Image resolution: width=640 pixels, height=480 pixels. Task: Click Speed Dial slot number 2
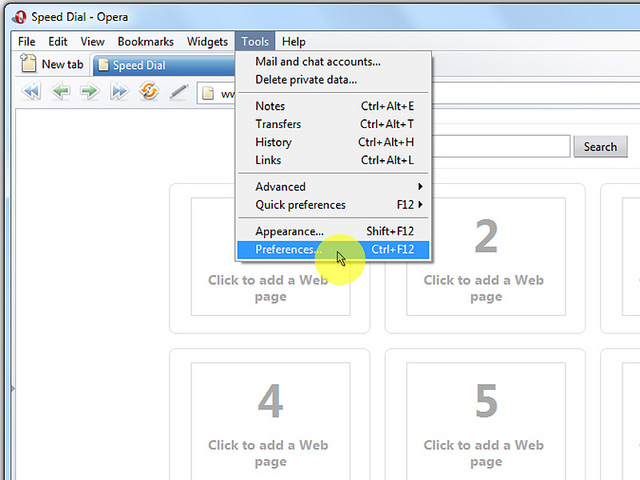point(485,257)
